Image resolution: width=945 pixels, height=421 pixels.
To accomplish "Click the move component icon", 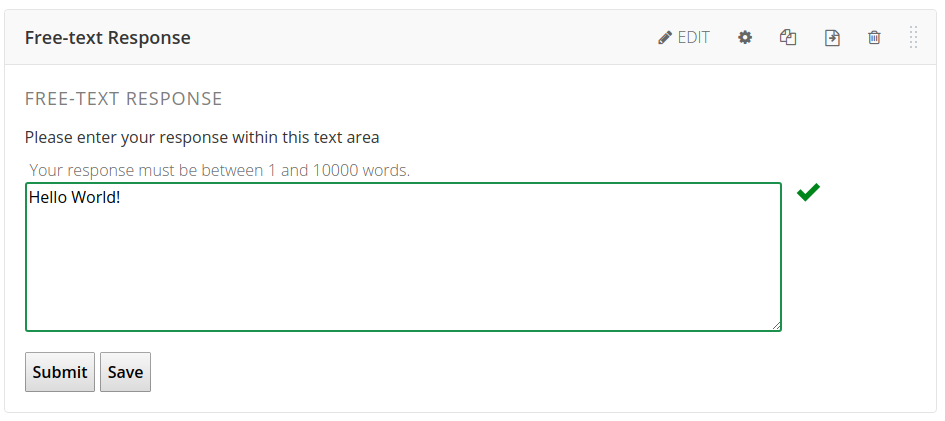I will coord(832,38).
